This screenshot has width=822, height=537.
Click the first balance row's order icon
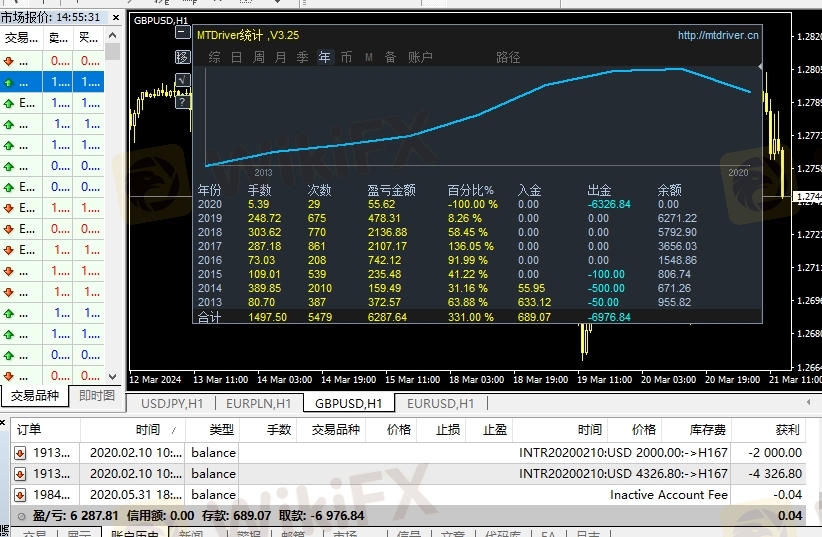[x=19, y=452]
